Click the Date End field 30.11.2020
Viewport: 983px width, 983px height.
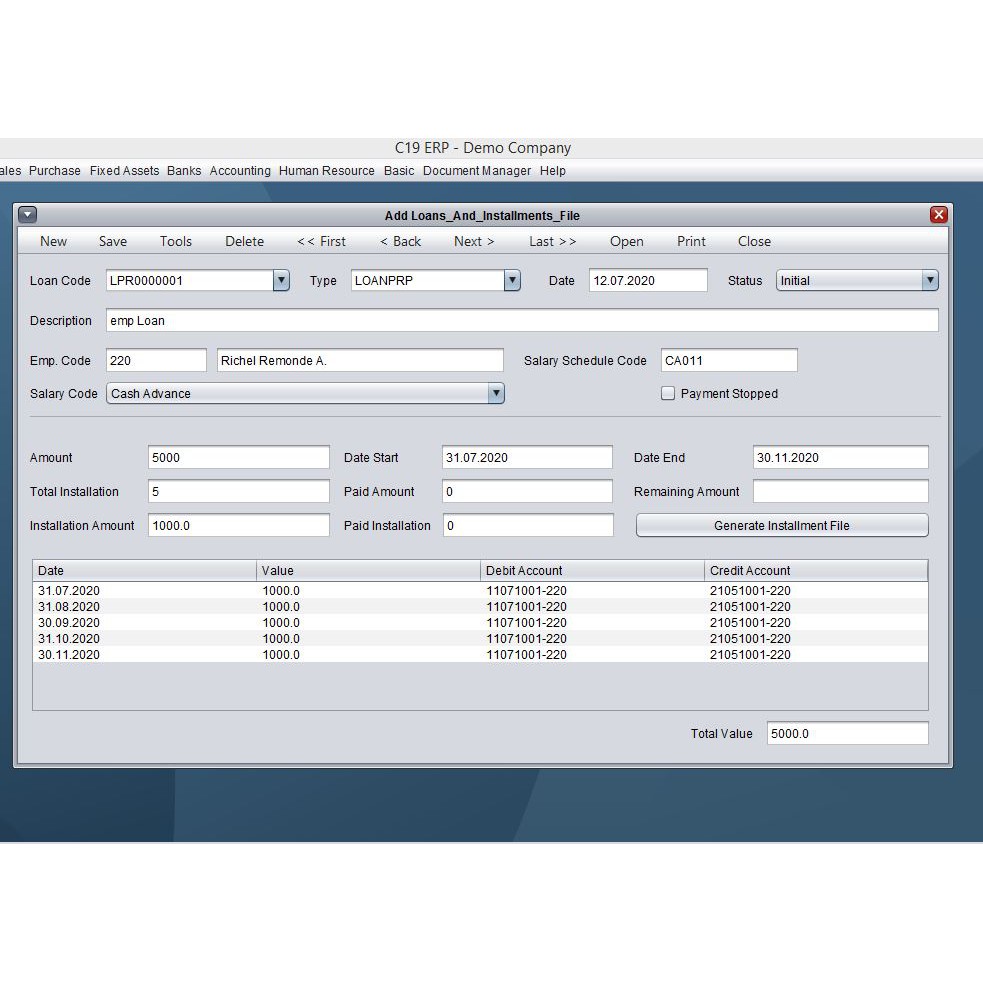841,457
